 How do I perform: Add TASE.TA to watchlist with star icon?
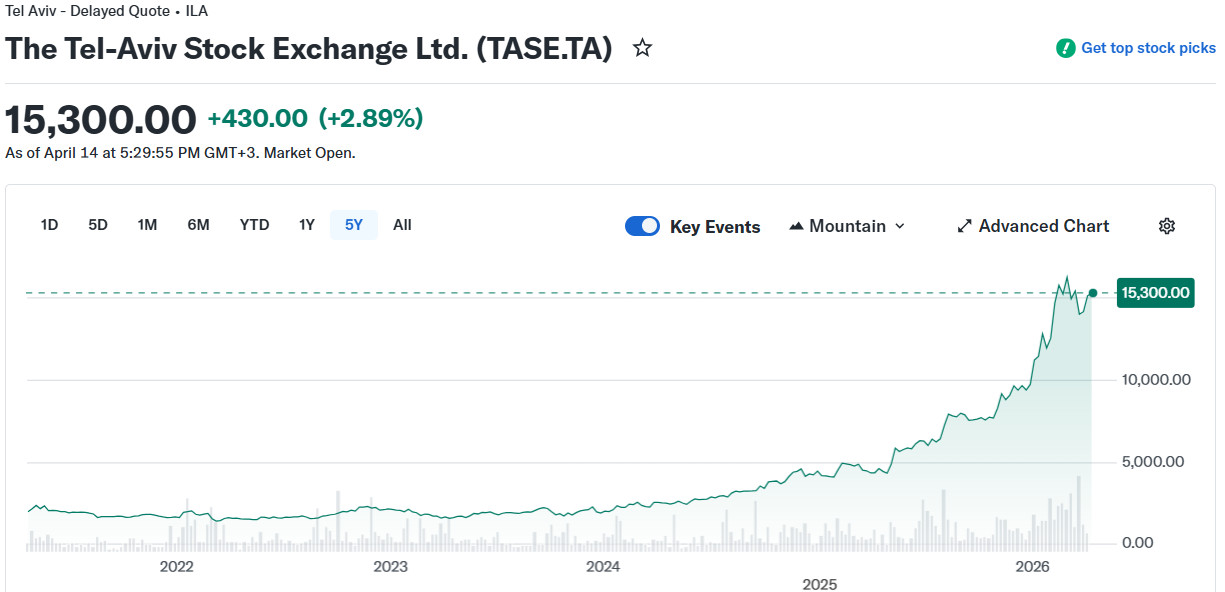pos(642,48)
